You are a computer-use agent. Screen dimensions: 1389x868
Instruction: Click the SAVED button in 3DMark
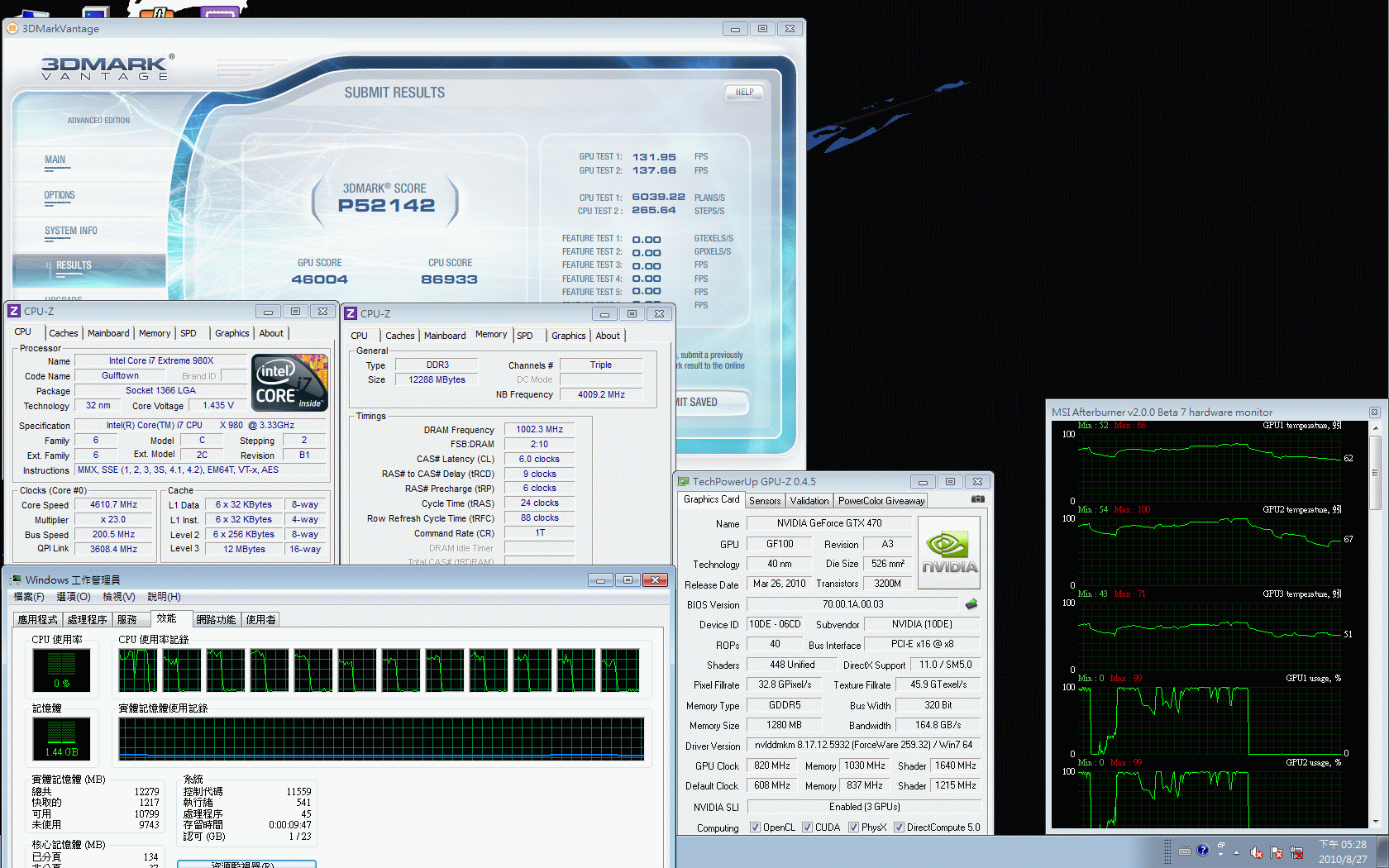(711, 403)
